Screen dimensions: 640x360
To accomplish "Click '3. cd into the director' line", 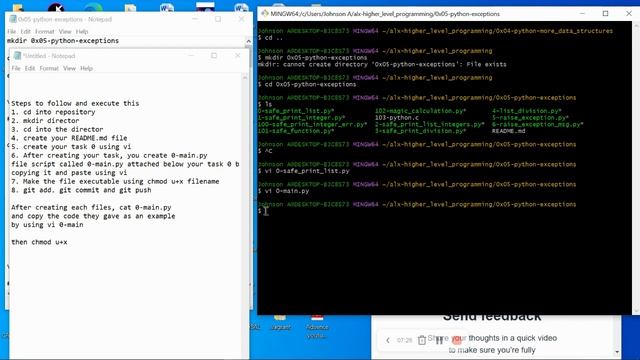I will point(57,129).
